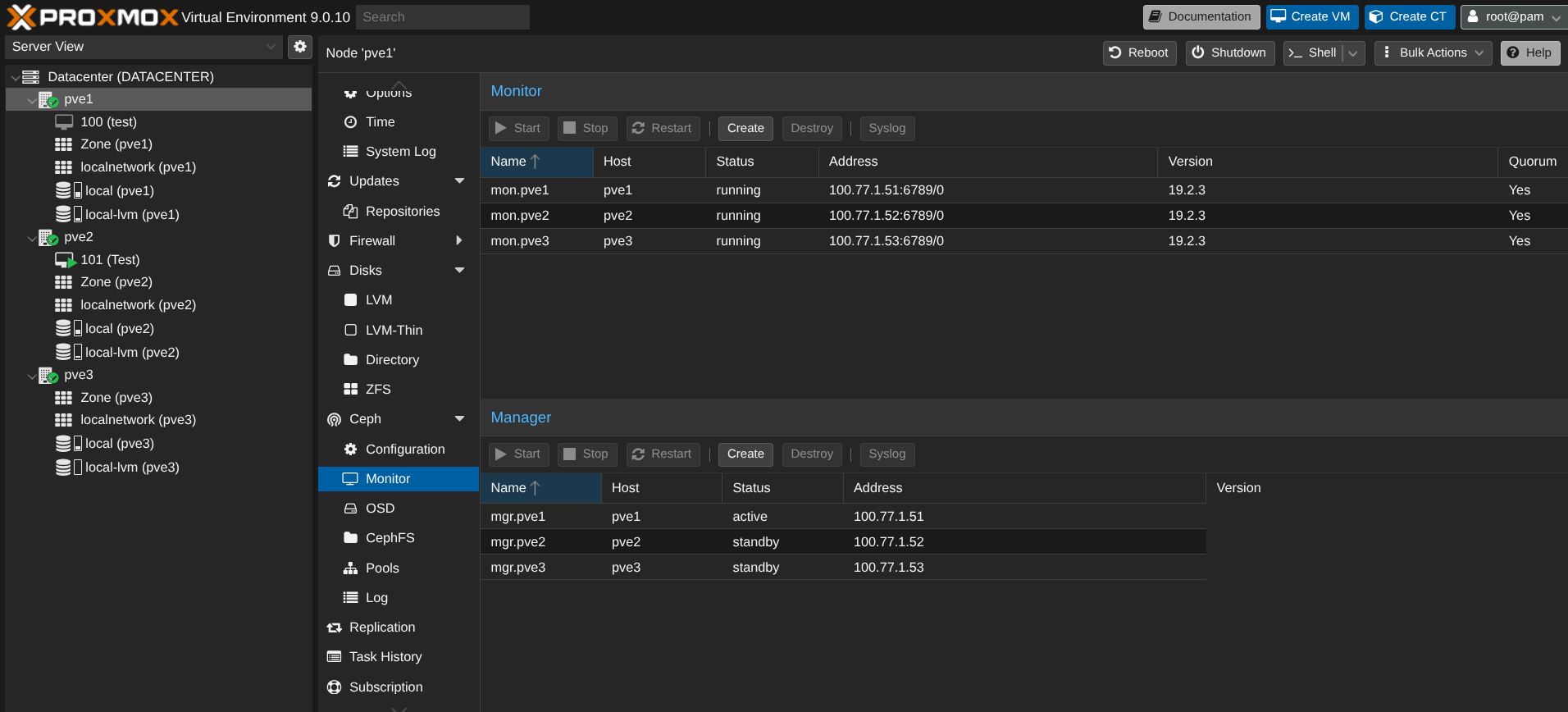Expand the Firewall submenu arrow
Screen dimensions: 1568x712
(458, 241)
